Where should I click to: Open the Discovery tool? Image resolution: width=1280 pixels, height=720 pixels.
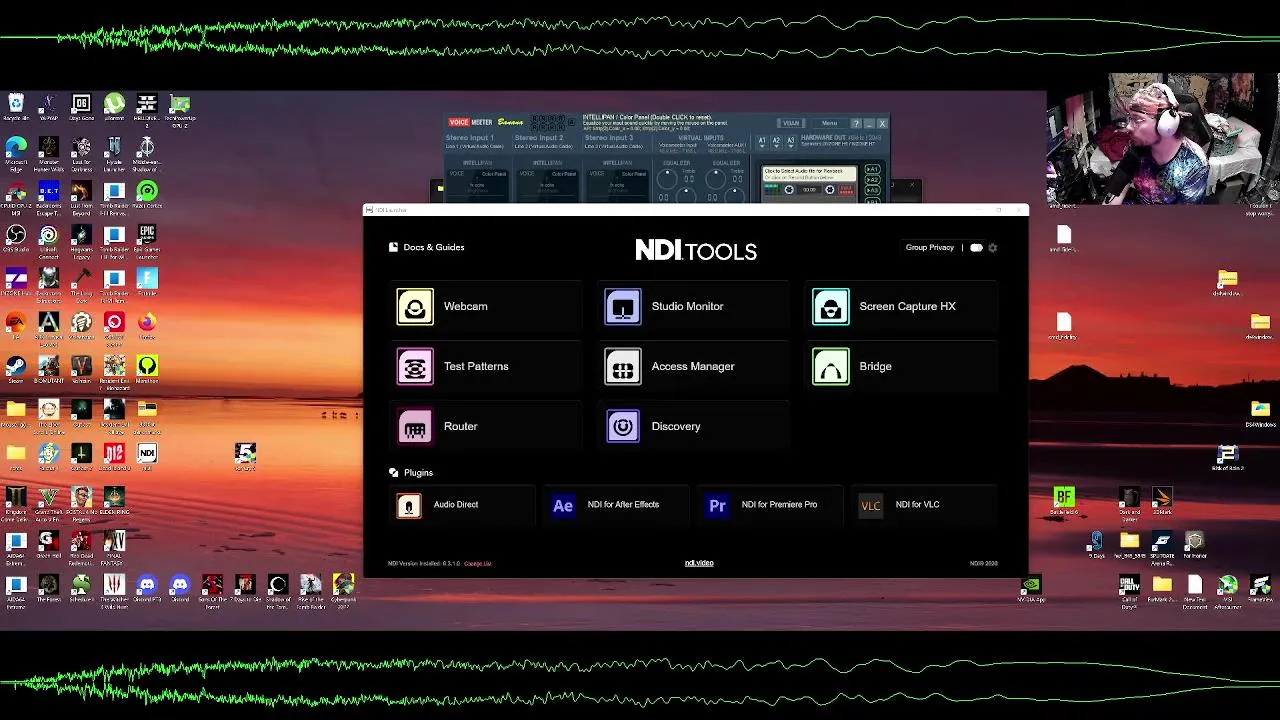coord(694,426)
